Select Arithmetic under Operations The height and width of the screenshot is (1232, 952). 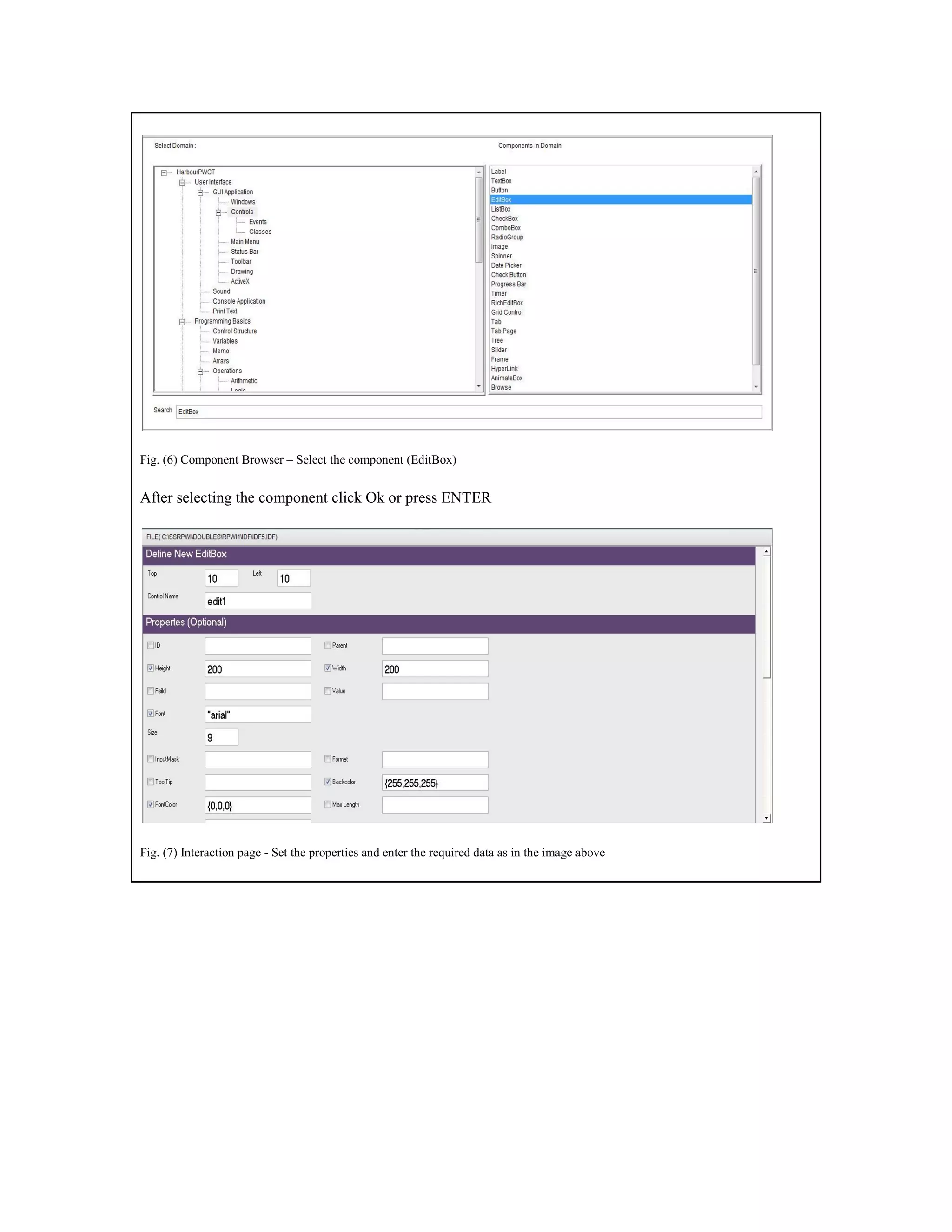pos(244,381)
